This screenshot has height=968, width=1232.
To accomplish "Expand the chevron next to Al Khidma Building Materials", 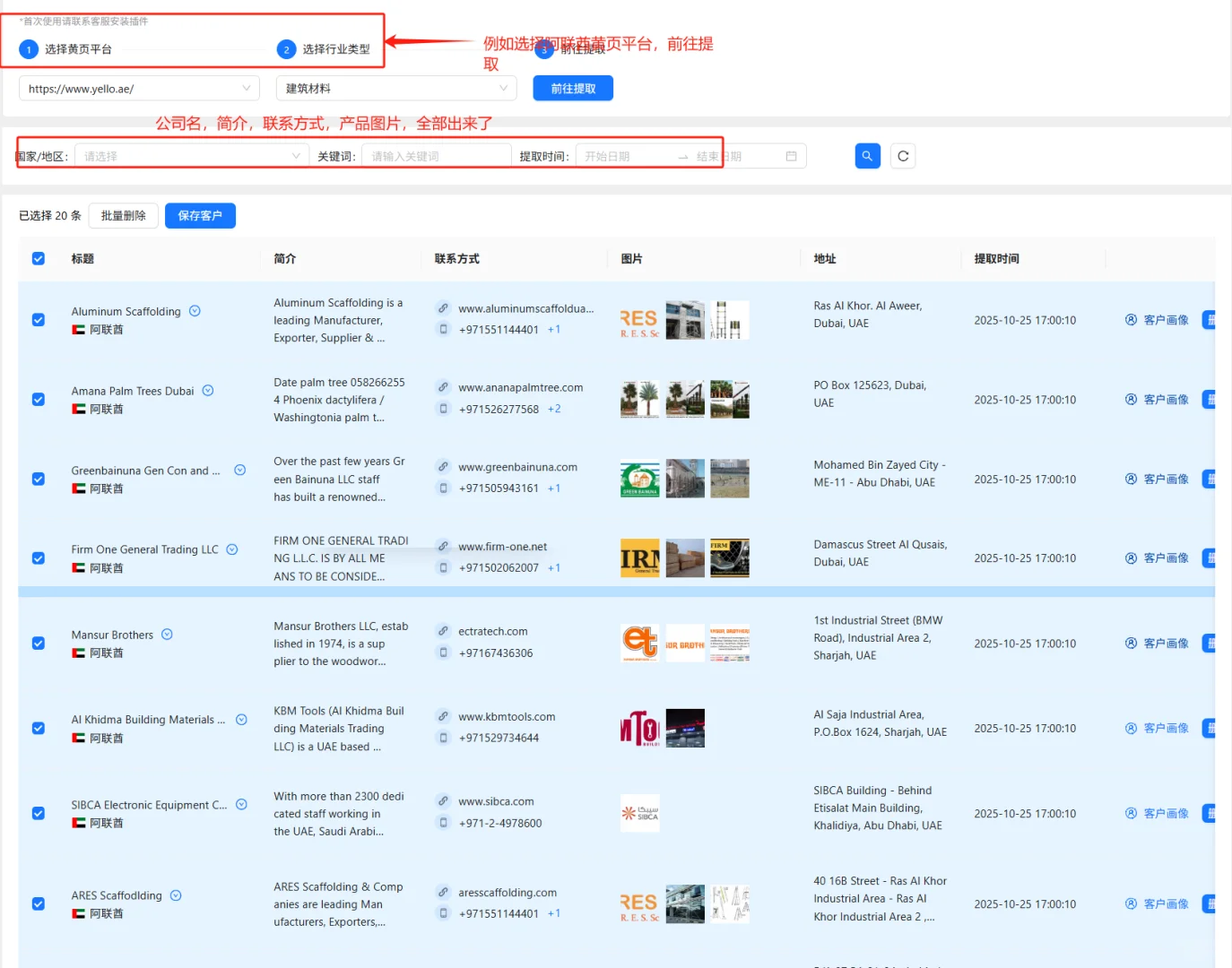I will pos(241,720).
